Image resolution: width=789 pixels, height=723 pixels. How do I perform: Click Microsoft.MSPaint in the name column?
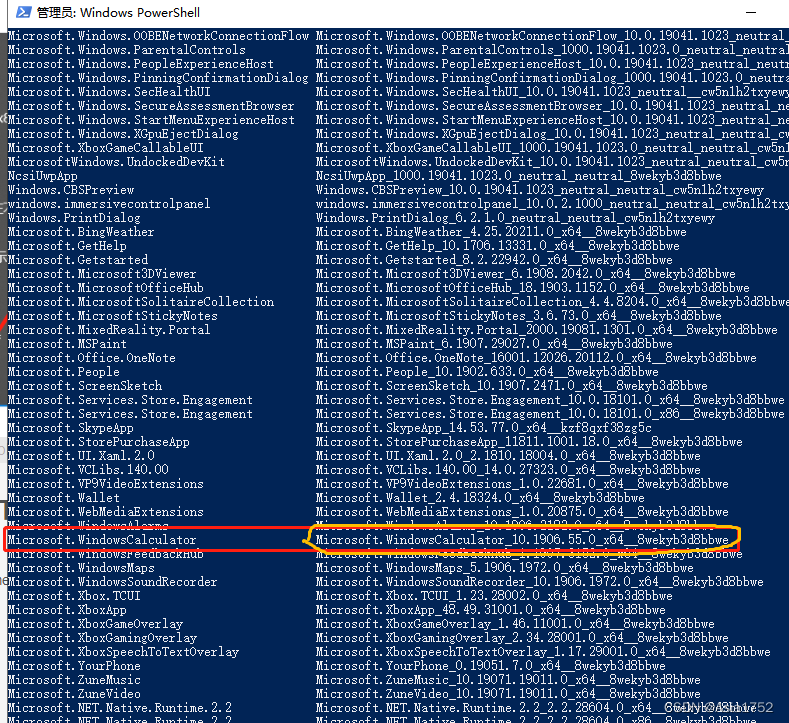67,344
